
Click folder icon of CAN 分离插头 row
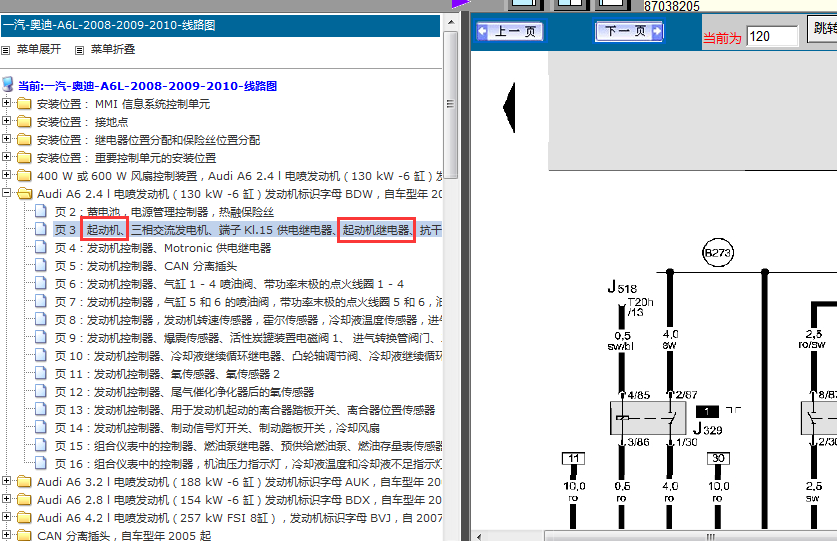tap(24, 535)
